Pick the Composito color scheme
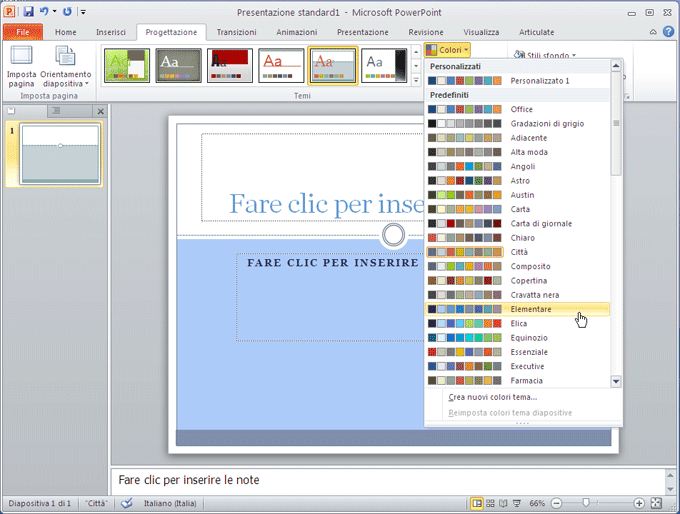 coord(517,266)
